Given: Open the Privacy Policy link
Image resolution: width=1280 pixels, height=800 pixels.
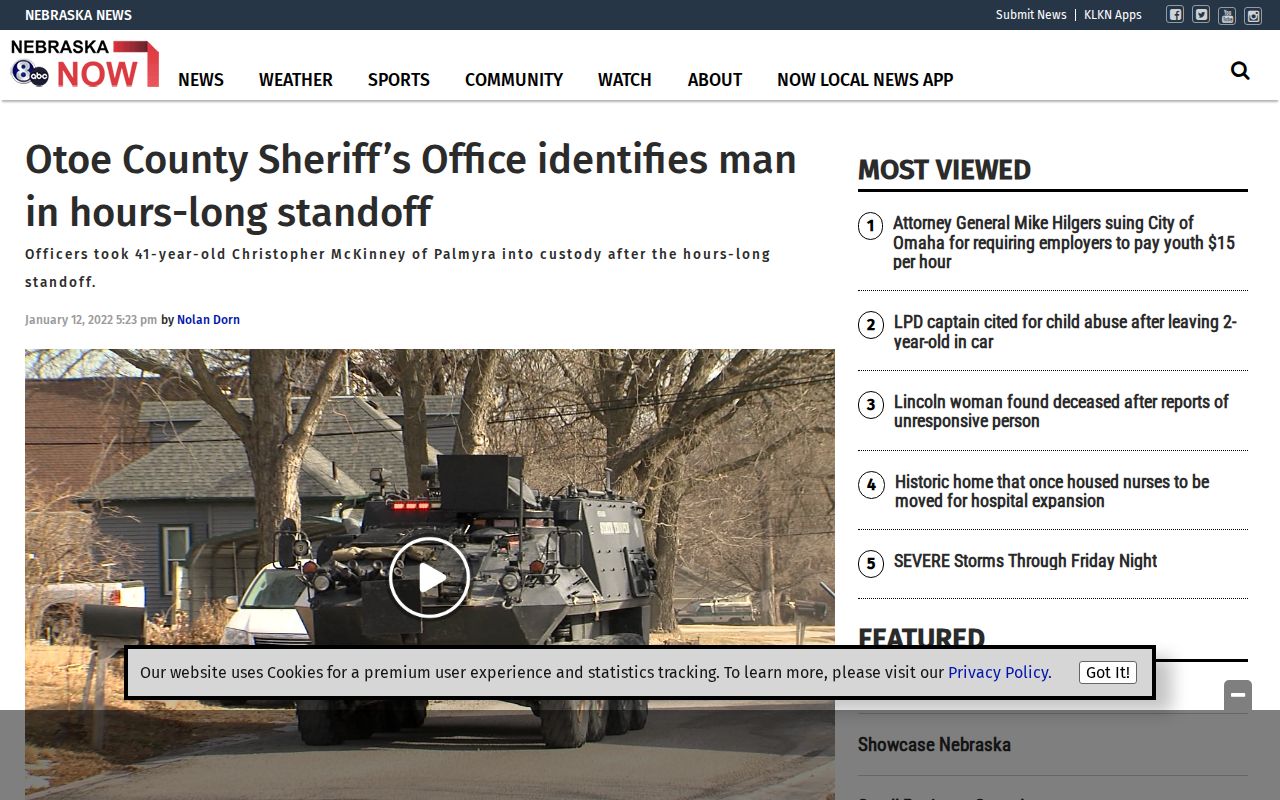Looking at the screenshot, I should click(1000, 672).
